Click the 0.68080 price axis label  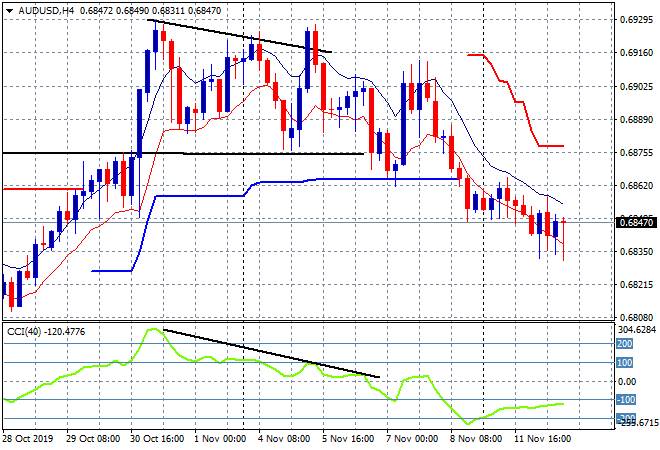tap(637, 317)
